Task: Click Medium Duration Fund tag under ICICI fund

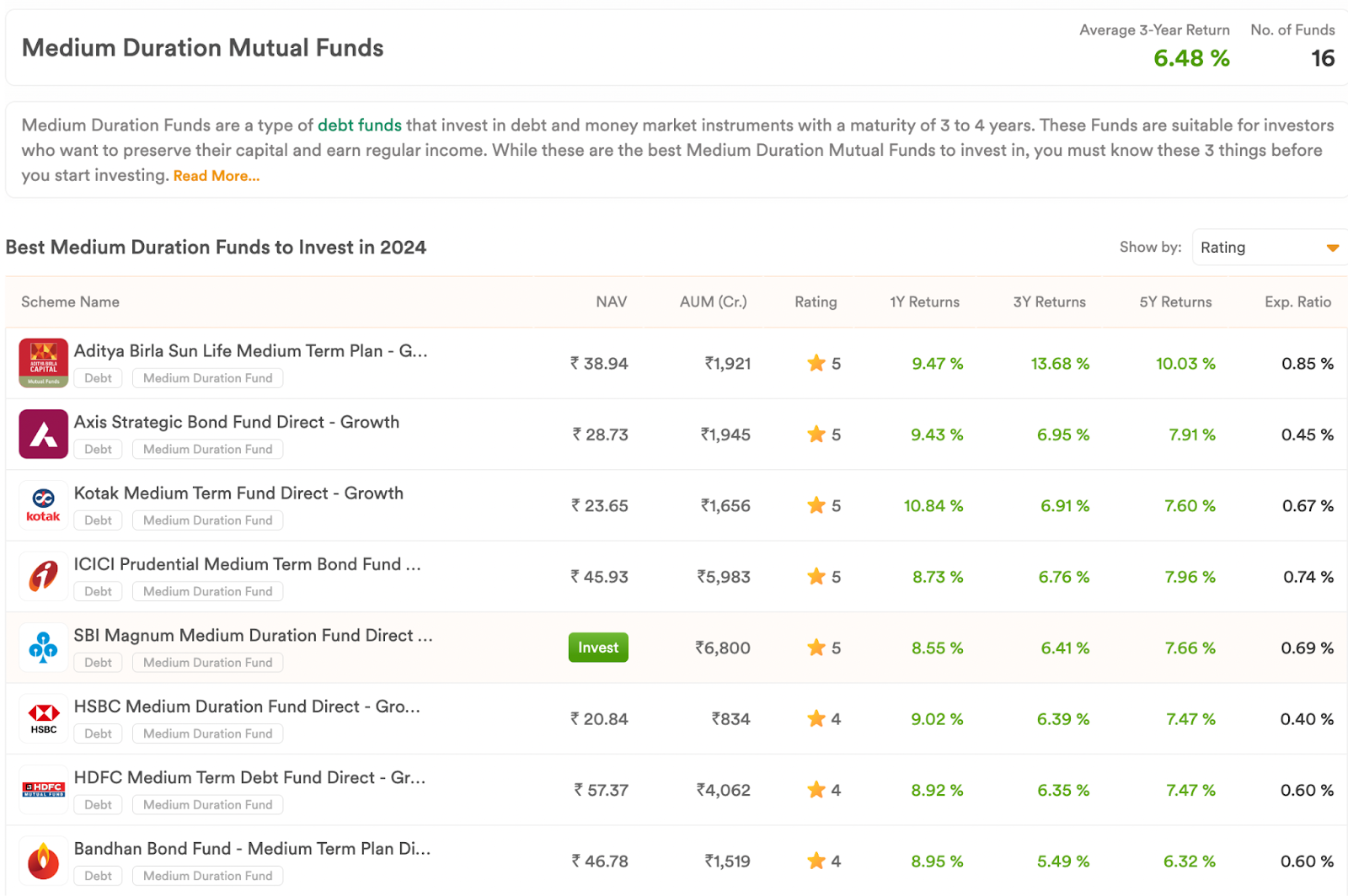Action: (x=208, y=591)
